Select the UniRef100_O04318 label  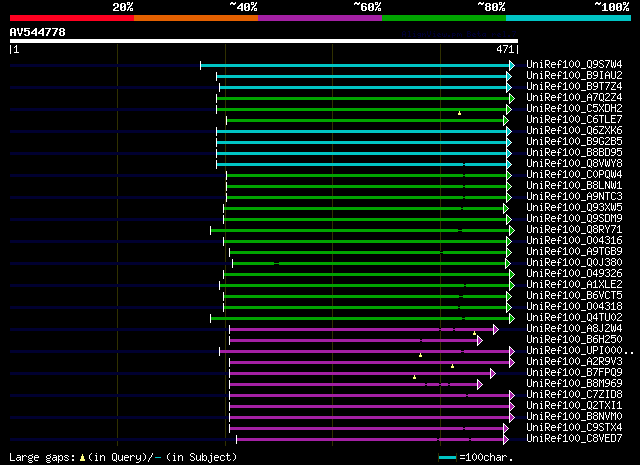coord(574,307)
